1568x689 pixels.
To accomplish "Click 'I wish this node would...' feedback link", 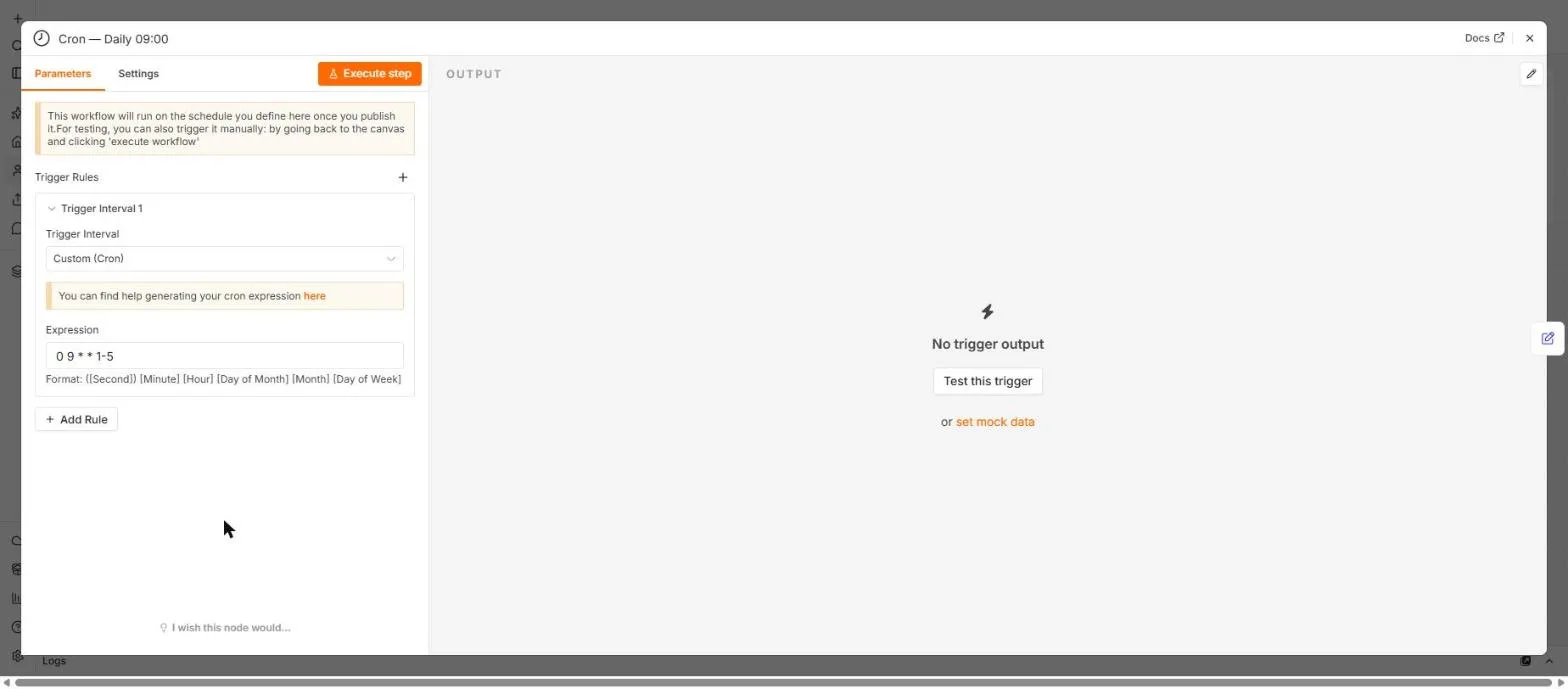I will [225, 628].
